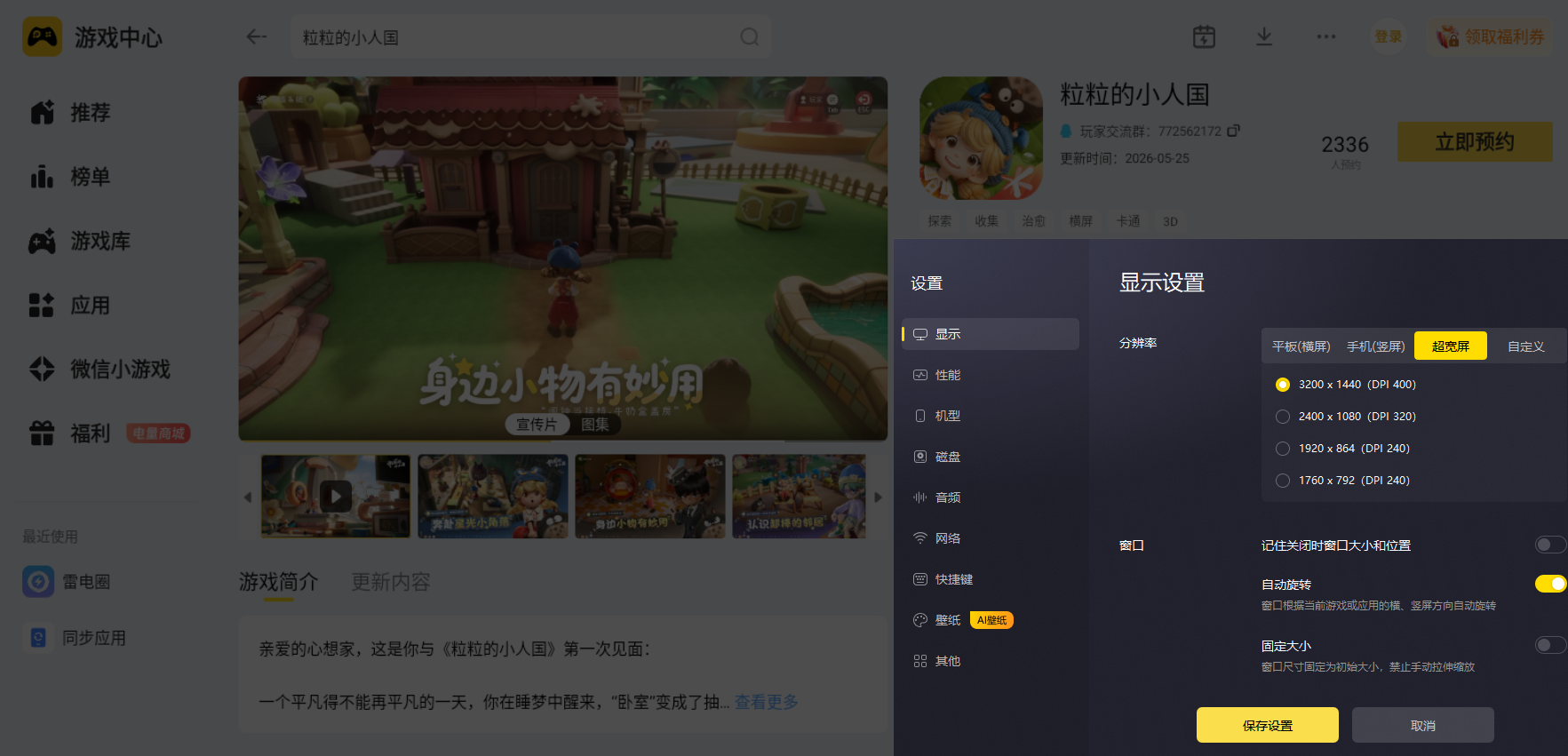Click the 领取福利券 coupon button
The image size is (1568, 756).
coord(1491,36)
